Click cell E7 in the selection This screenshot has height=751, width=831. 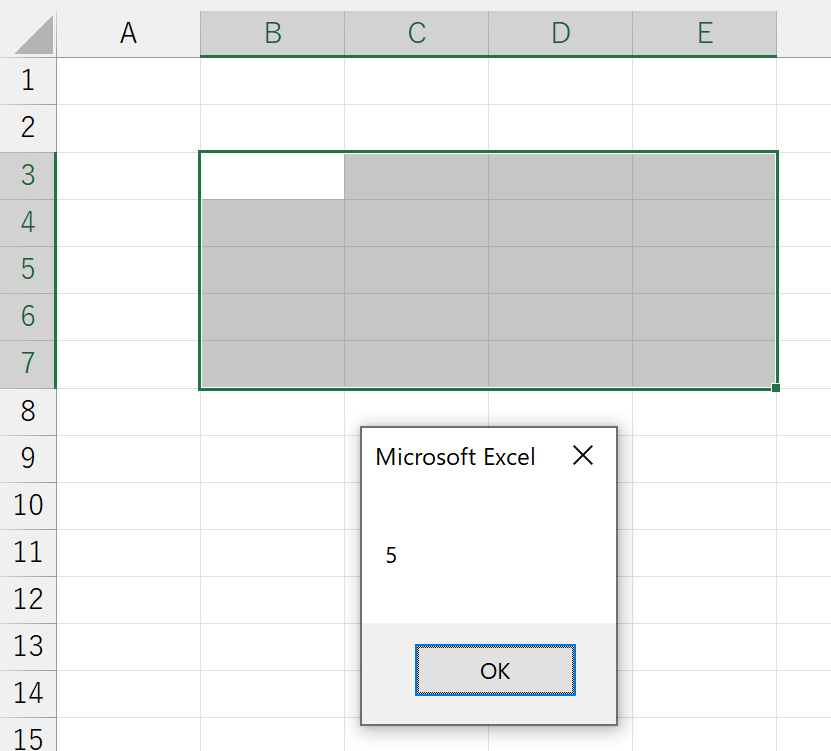704,364
